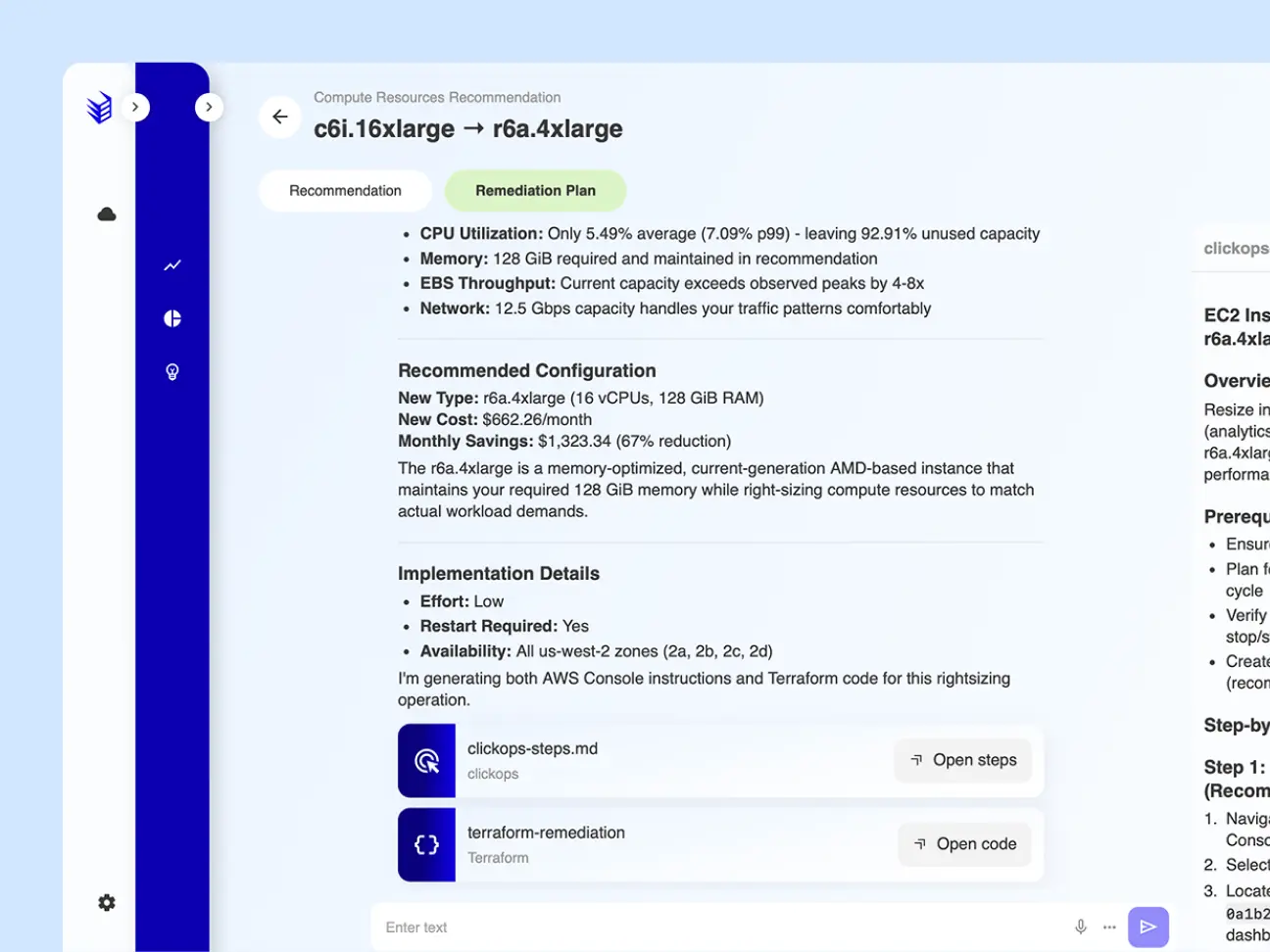Click the Restart Required: Yes bullet

click(505, 626)
